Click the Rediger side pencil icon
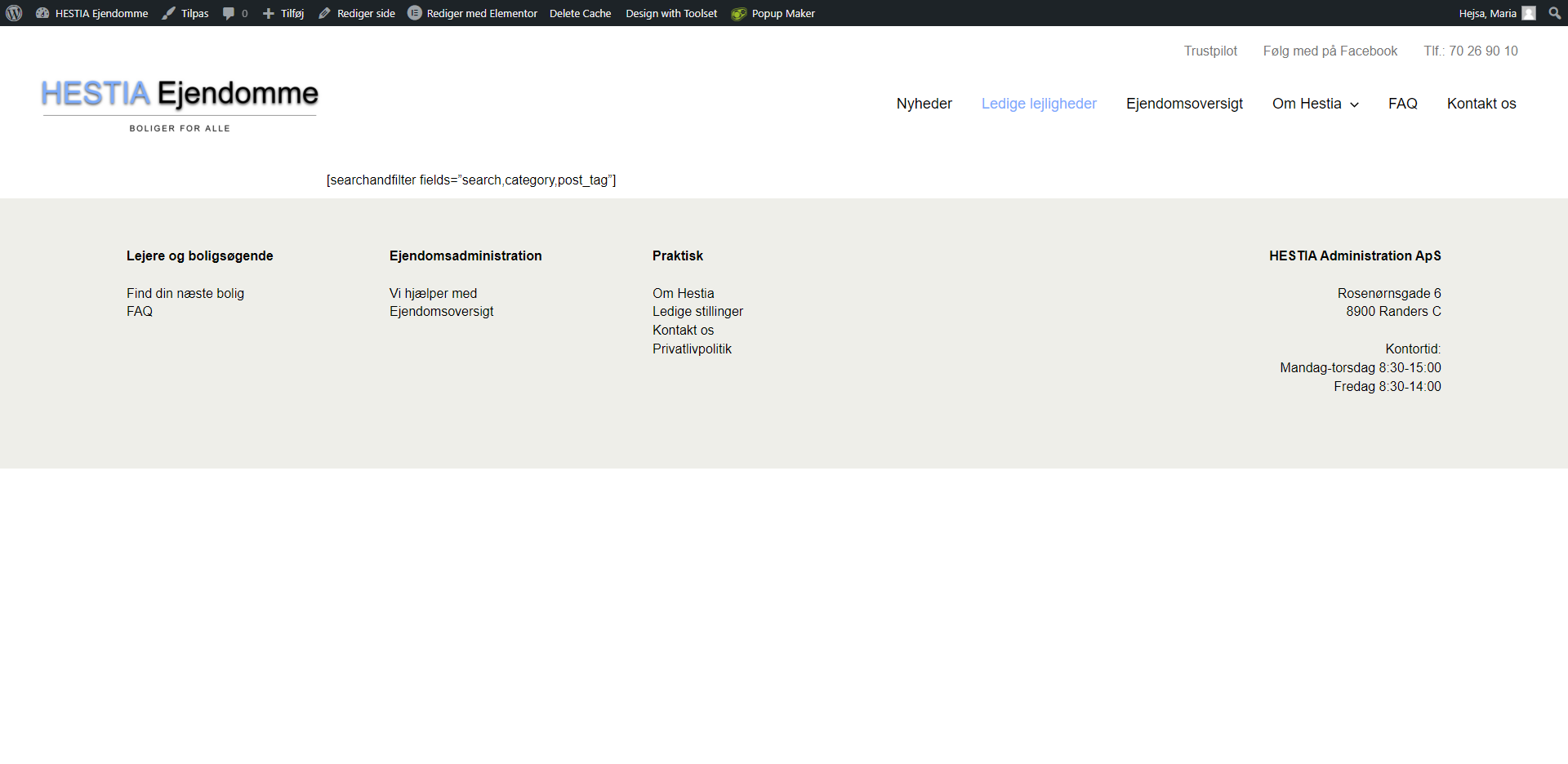 (324, 13)
